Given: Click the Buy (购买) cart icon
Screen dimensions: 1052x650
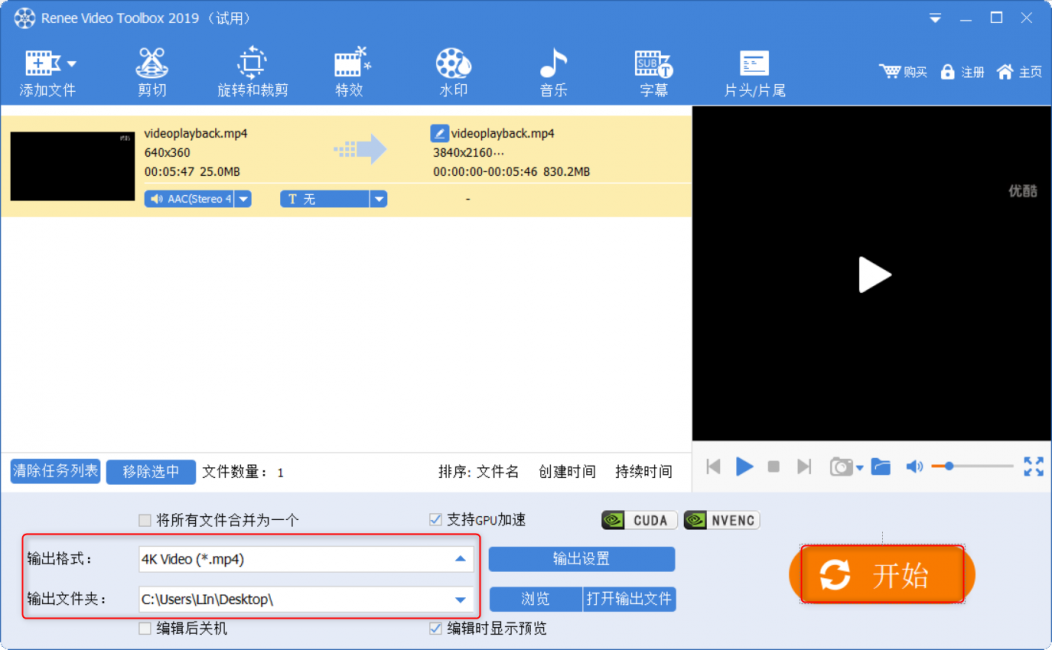Looking at the screenshot, I should point(890,71).
